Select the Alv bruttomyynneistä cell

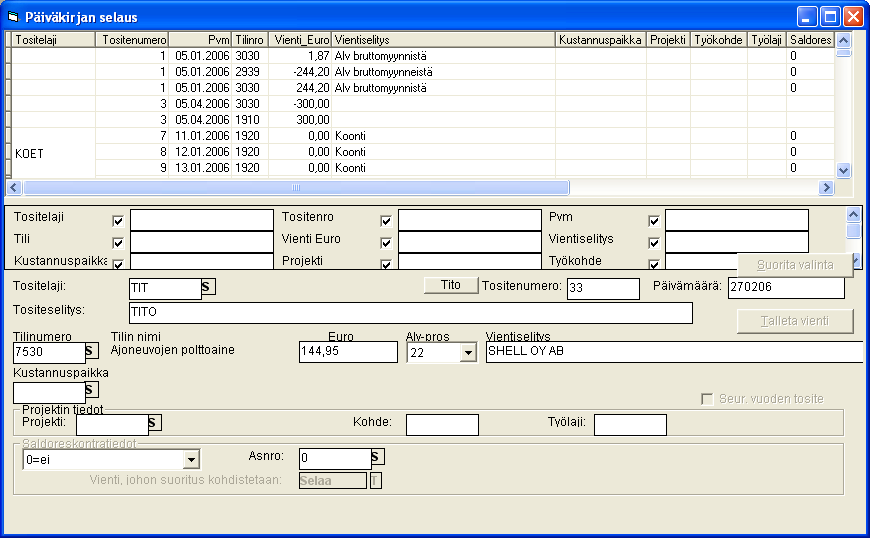click(443, 72)
